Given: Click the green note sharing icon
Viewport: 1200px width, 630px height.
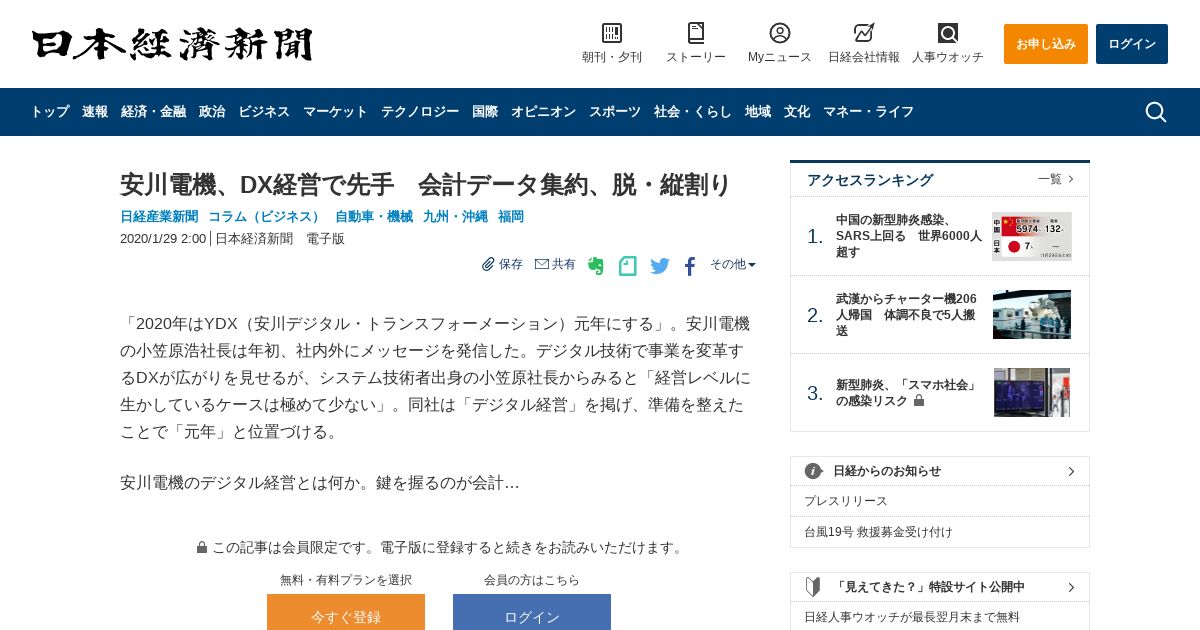Looking at the screenshot, I should pyautogui.click(x=627, y=266).
